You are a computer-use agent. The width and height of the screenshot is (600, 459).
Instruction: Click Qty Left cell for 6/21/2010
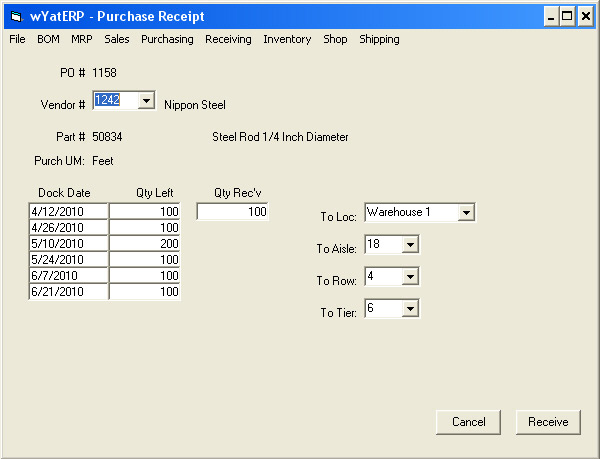click(x=145, y=292)
